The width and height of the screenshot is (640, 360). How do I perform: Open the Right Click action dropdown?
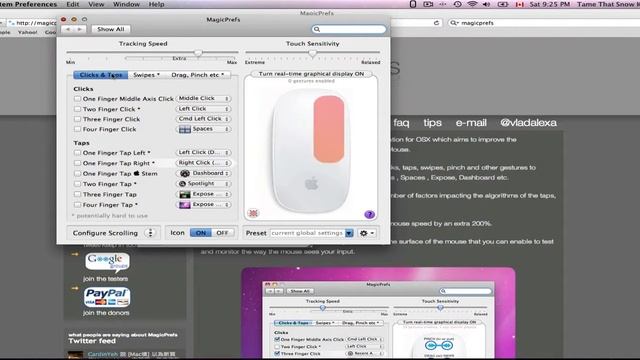coord(204,162)
